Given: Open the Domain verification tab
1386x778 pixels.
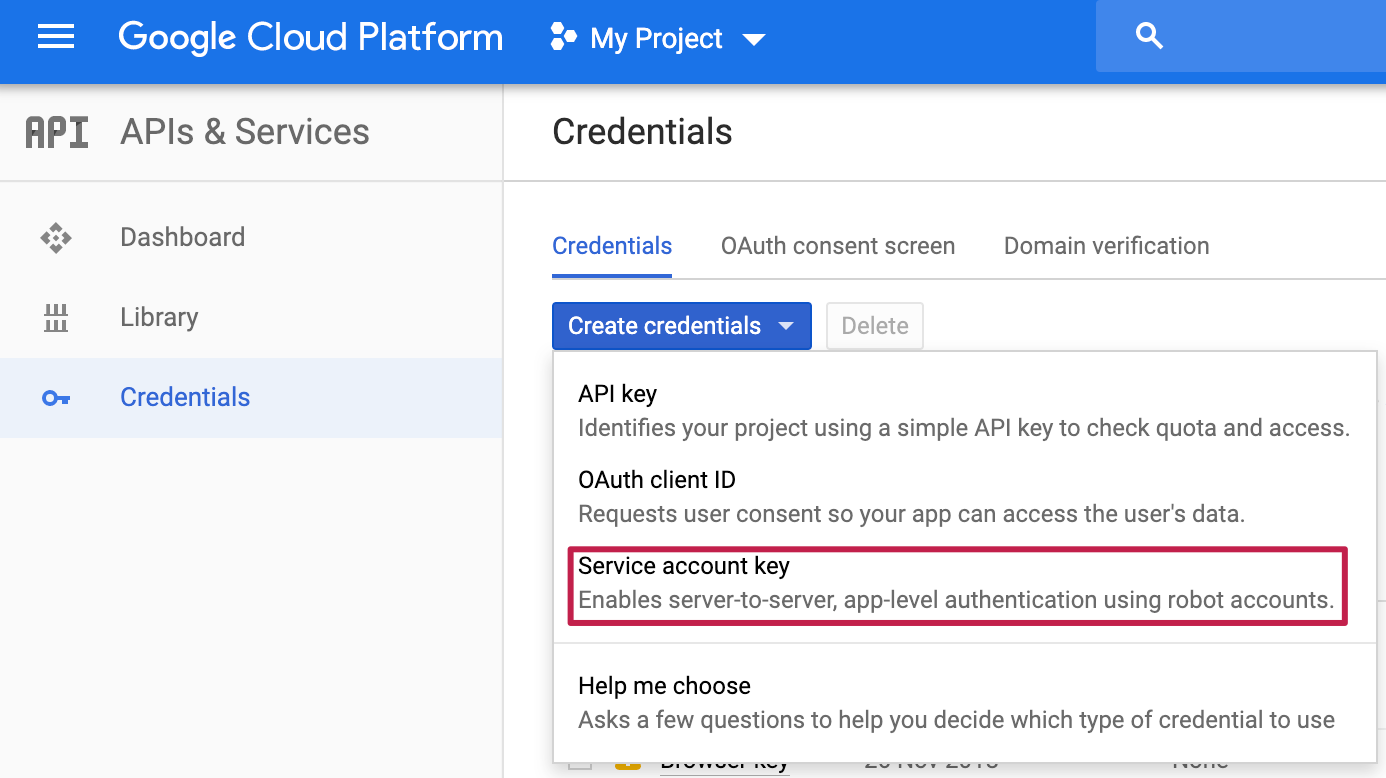Looking at the screenshot, I should [x=1106, y=246].
